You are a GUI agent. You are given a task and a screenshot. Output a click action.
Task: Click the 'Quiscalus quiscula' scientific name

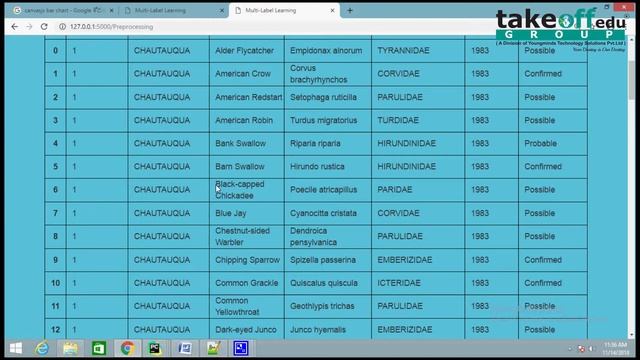[x=324, y=283]
